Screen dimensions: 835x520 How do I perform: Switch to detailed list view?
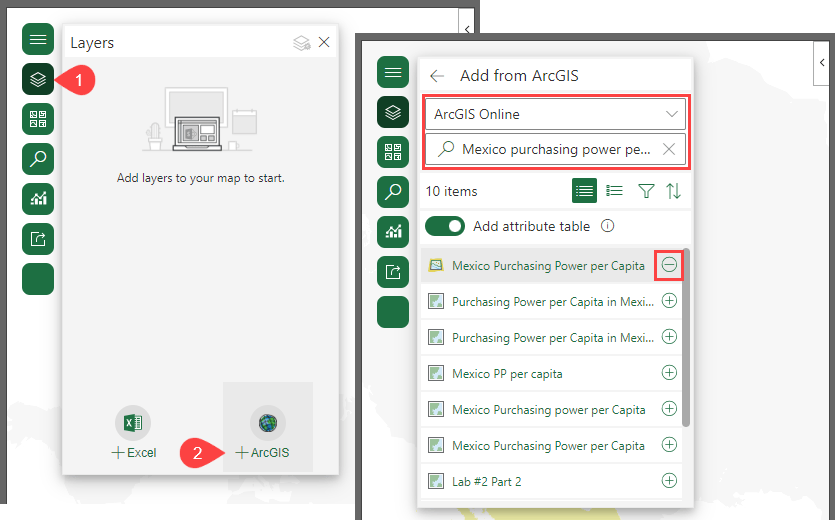[615, 191]
